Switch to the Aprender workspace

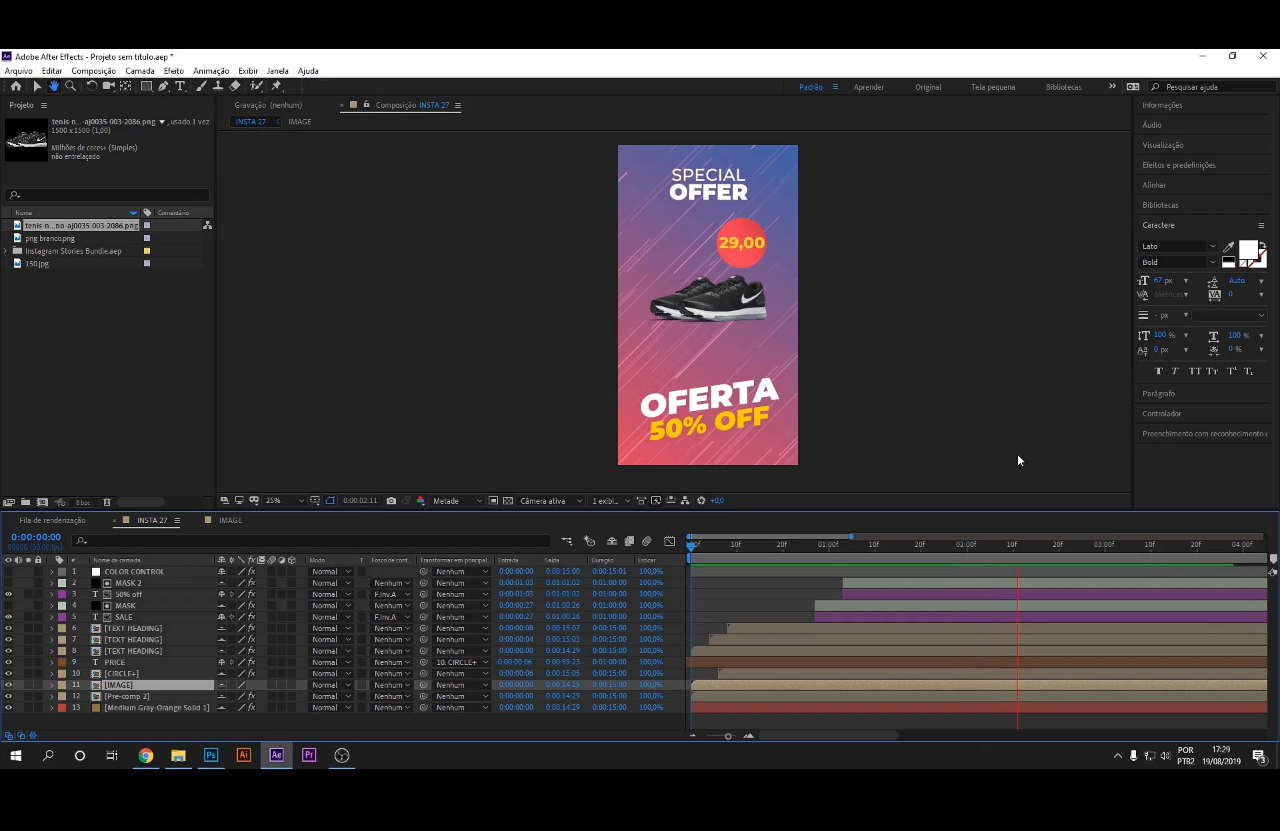868,87
